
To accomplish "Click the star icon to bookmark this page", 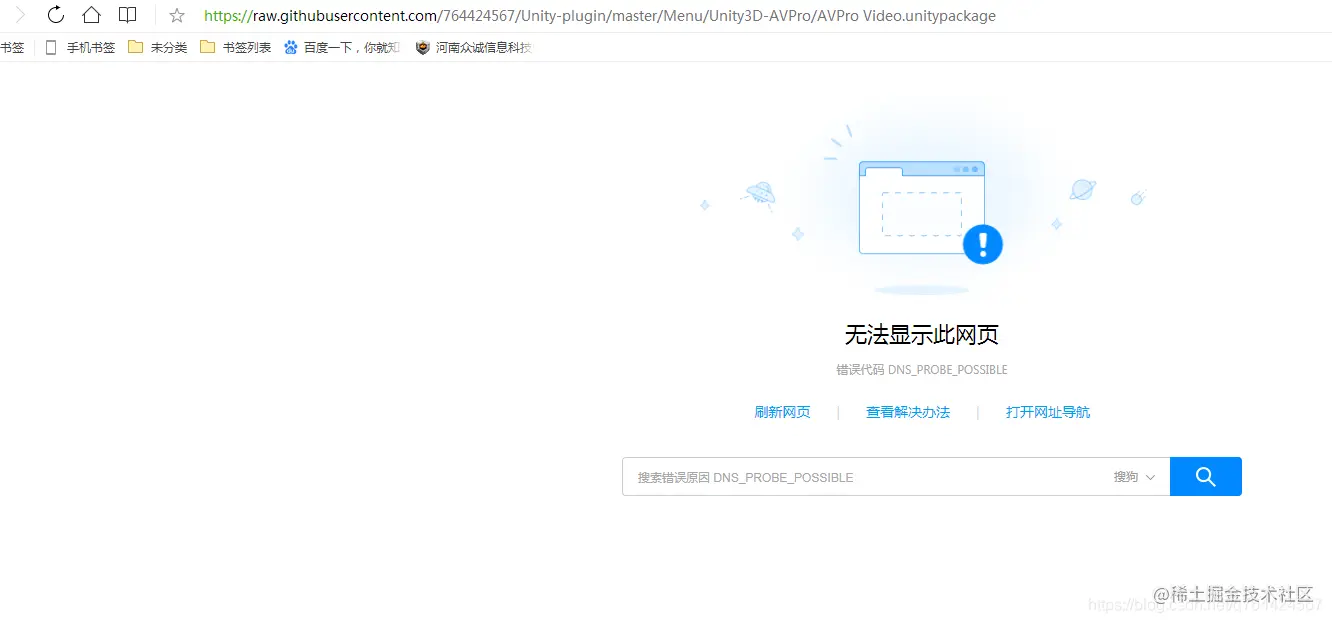I will (x=176, y=15).
